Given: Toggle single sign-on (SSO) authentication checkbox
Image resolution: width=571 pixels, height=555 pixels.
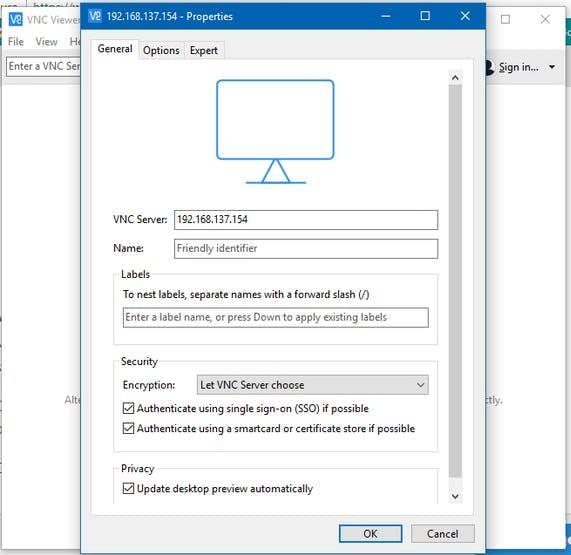Looking at the screenshot, I should tap(128, 408).
